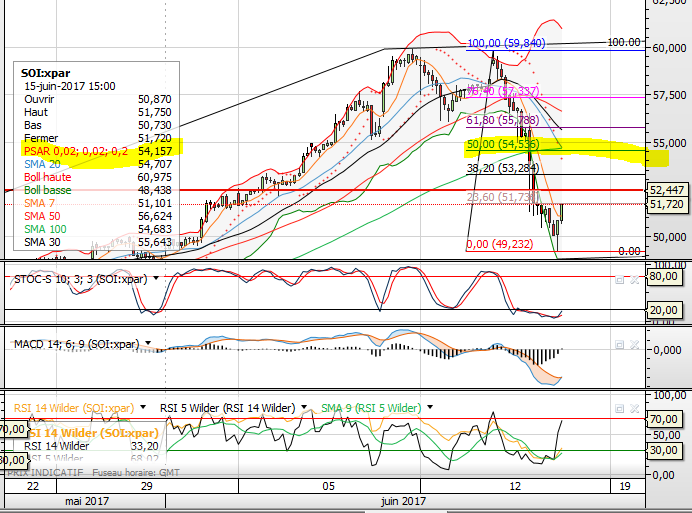Open the STOC-S 10; 3; 3 dropdown arrow
This screenshot has width=692, height=513.
153,278
